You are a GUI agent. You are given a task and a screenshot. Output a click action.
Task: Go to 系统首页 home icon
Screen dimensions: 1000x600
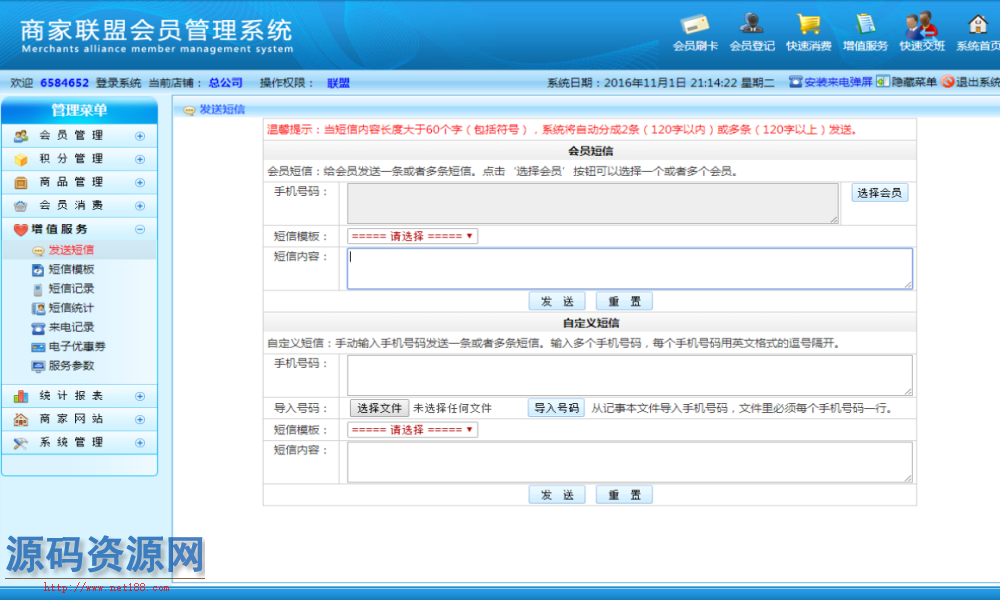click(977, 24)
